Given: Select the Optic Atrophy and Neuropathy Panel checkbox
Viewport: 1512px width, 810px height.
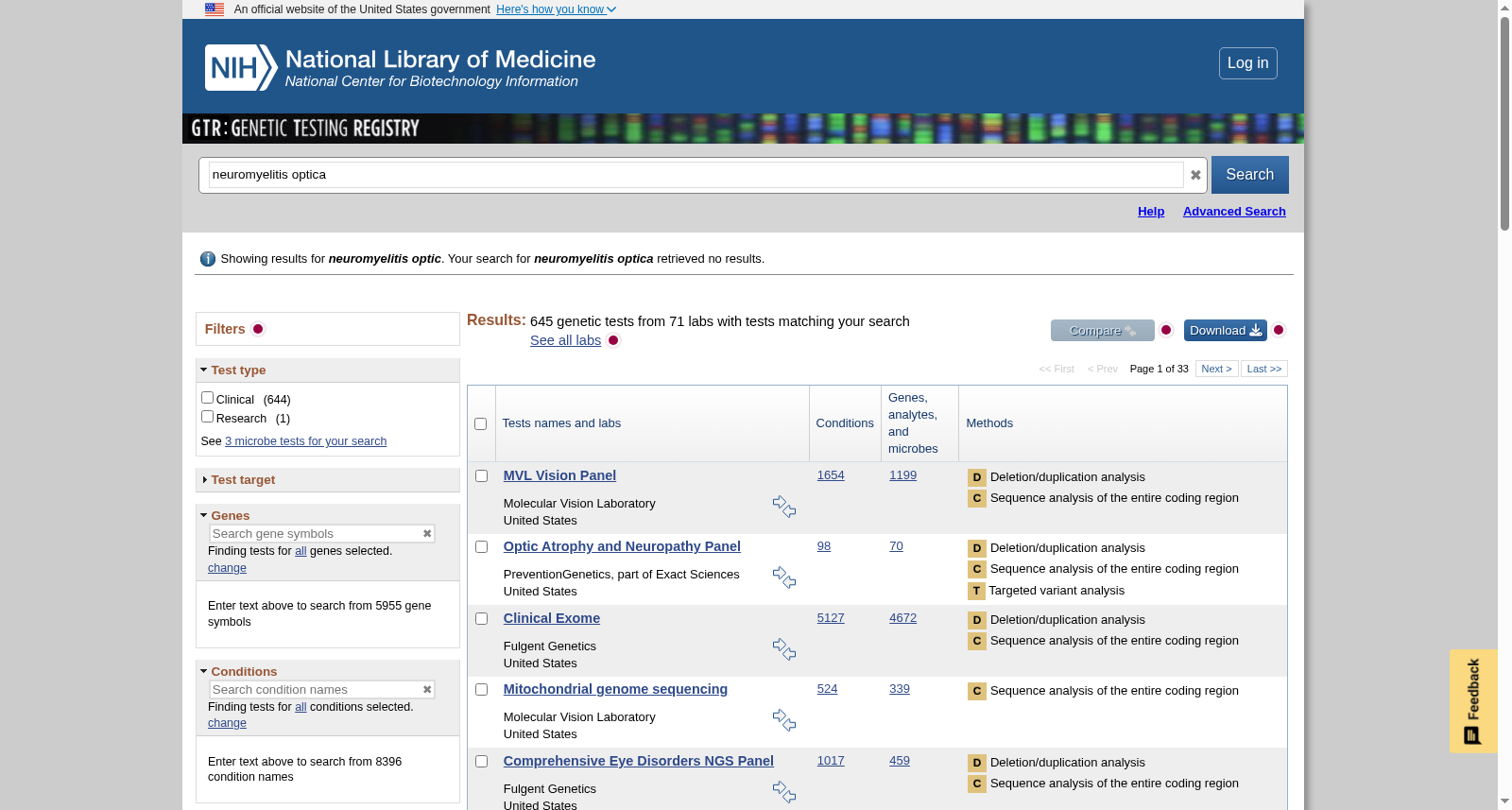Looking at the screenshot, I should [481, 547].
